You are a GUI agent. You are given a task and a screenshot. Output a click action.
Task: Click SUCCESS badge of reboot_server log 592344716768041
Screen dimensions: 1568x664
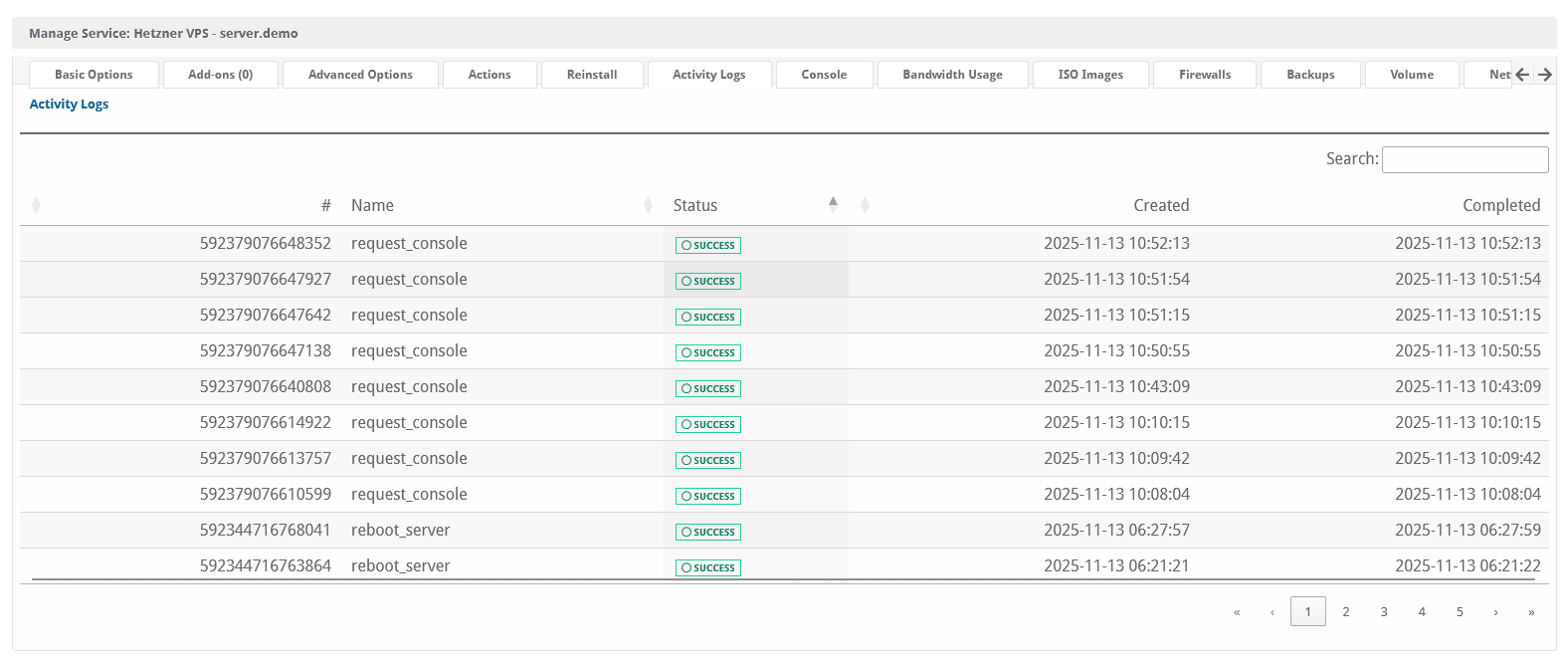pos(708,532)
